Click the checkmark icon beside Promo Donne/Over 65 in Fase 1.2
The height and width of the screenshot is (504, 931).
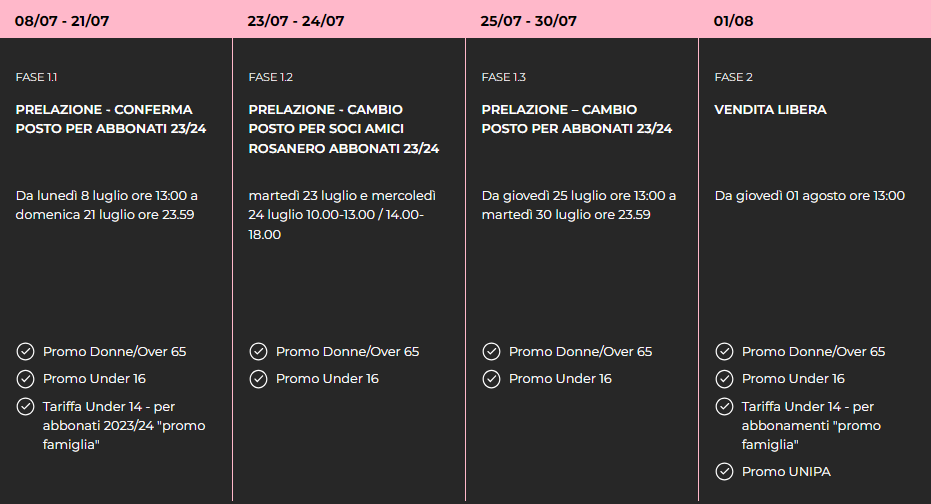[x=258, y=351]
